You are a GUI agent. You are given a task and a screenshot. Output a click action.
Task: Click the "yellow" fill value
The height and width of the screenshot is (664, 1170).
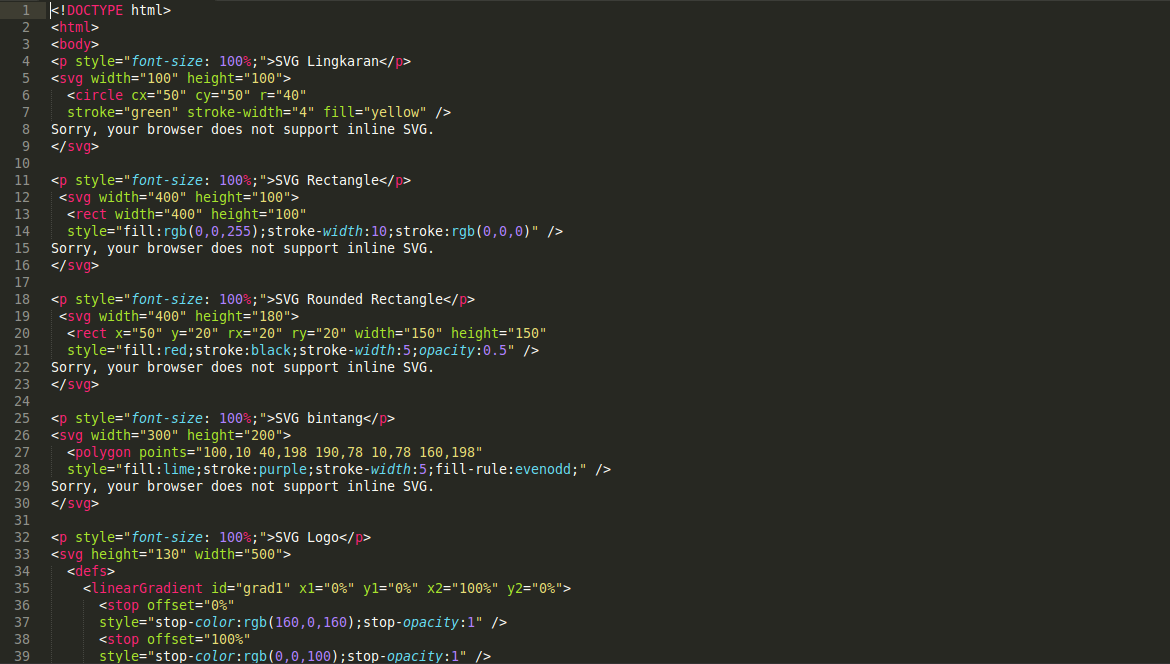click(x=398, y=112)
